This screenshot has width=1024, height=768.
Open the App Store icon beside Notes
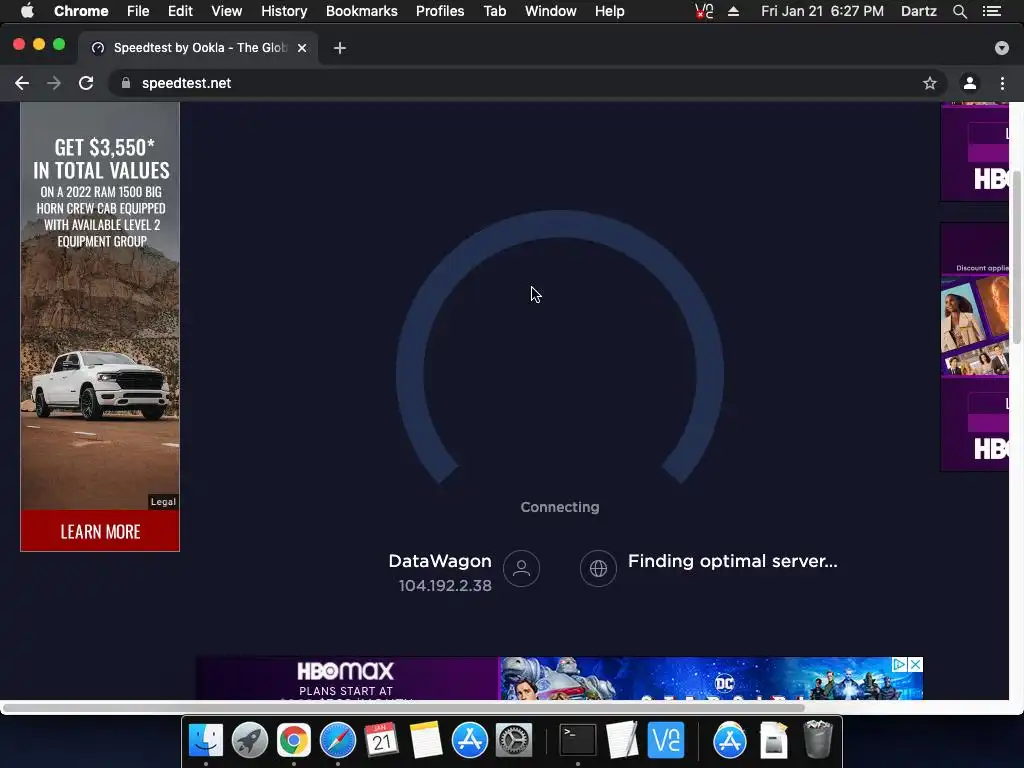coord(470,741)
